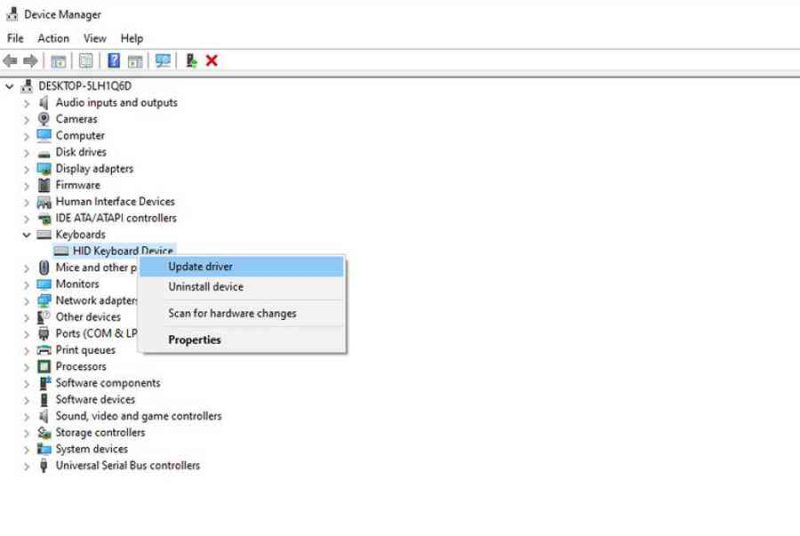Image resolution: width=800 pixels, height=536 pixels.
Task: Select the Firmware category label
Action: coord(78,185)
